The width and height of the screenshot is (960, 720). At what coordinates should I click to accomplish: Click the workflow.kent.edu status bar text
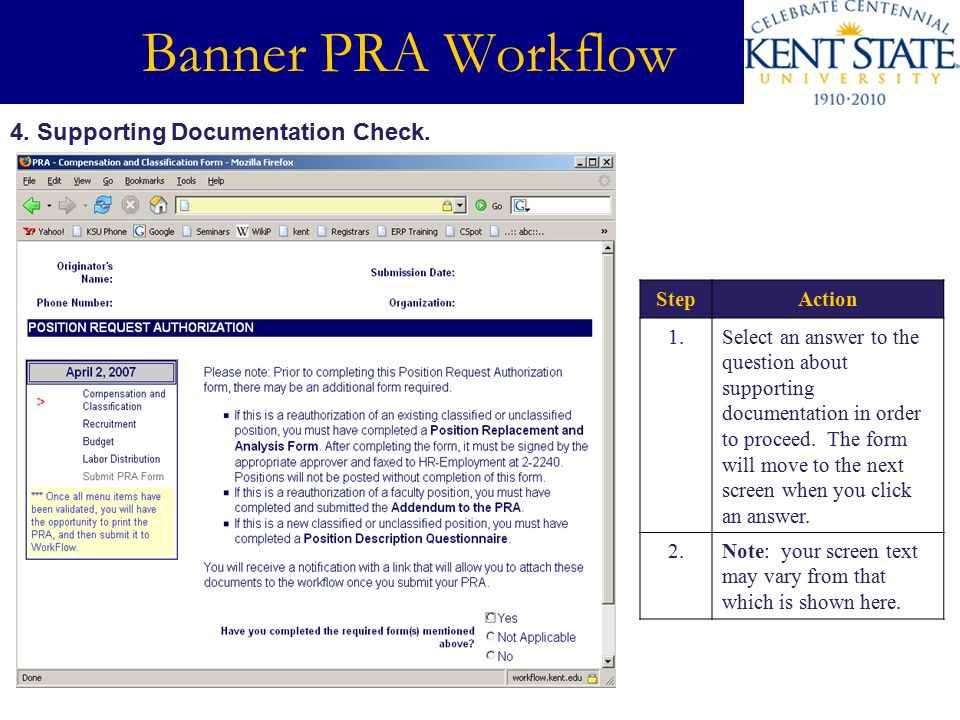coord(547,678)
